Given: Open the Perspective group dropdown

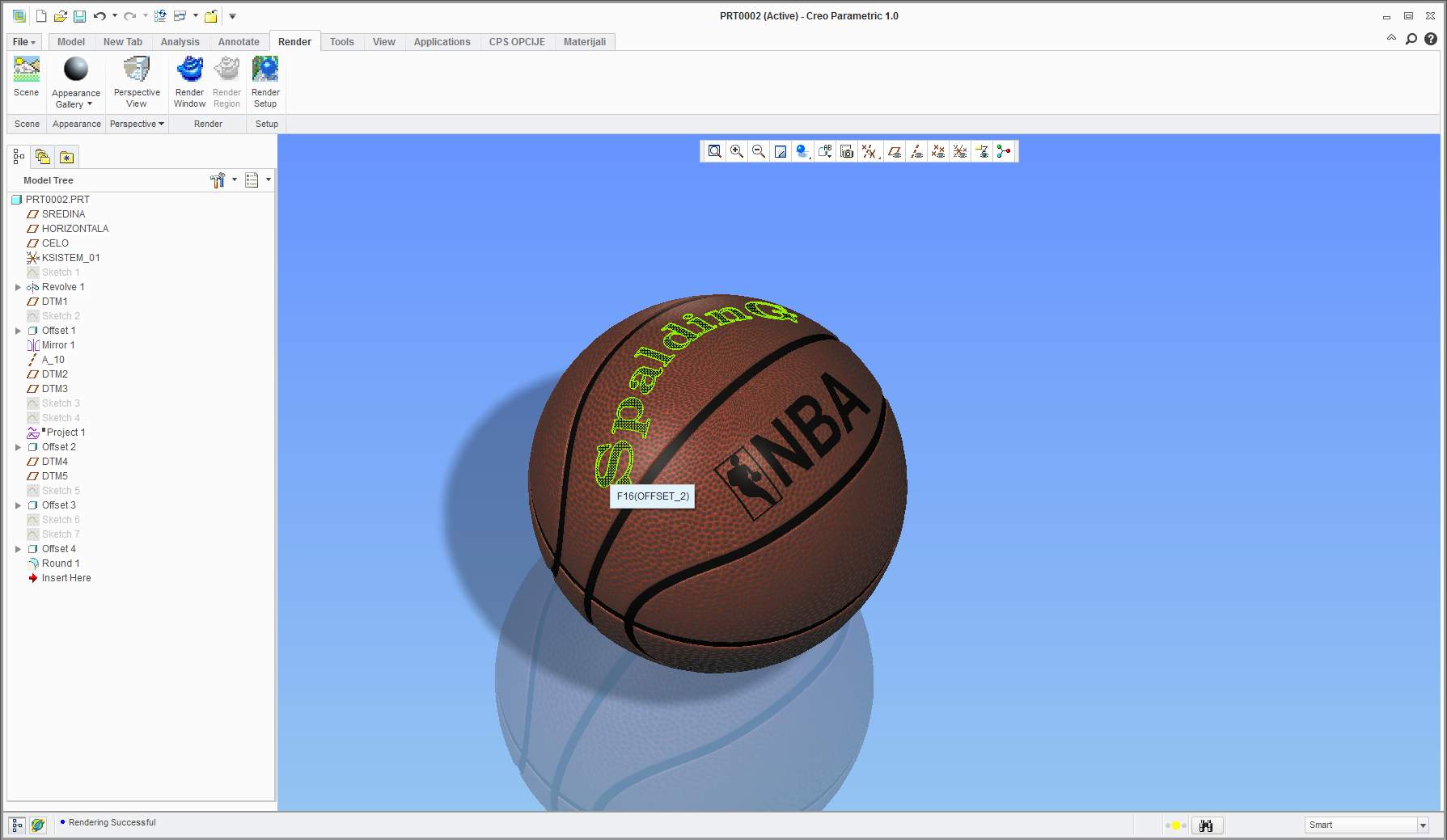Looking at the screenshot, I should tap(137, 124).
